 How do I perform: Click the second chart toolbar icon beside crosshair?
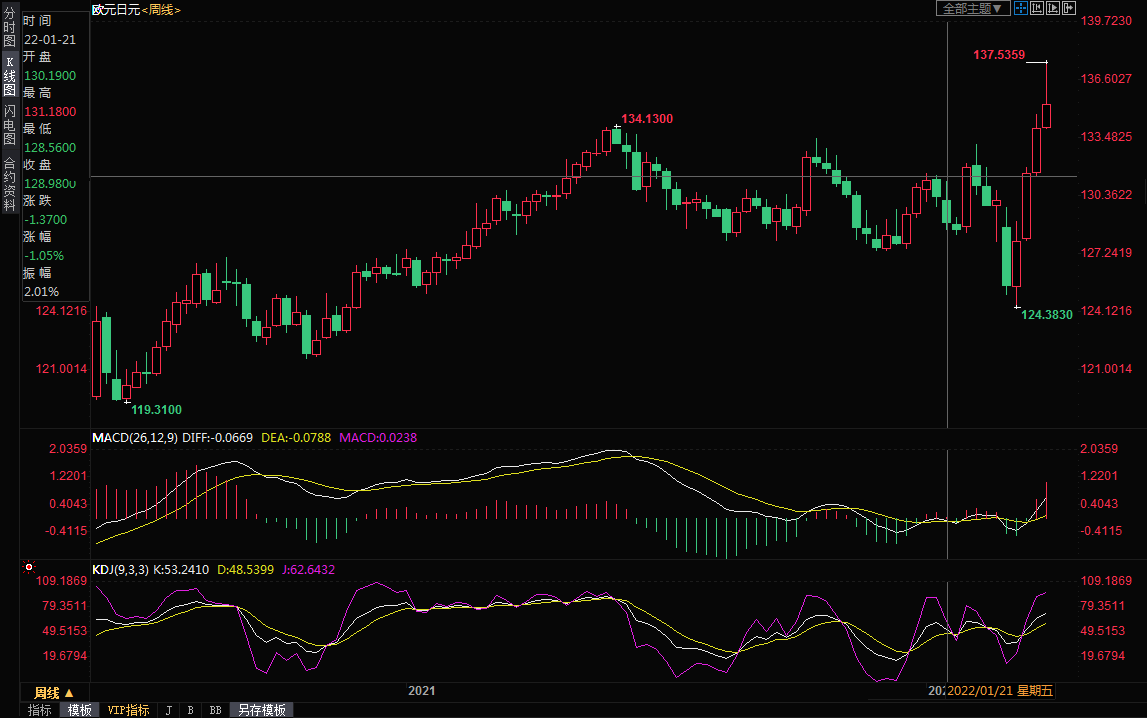click(x=1037, y=8)
